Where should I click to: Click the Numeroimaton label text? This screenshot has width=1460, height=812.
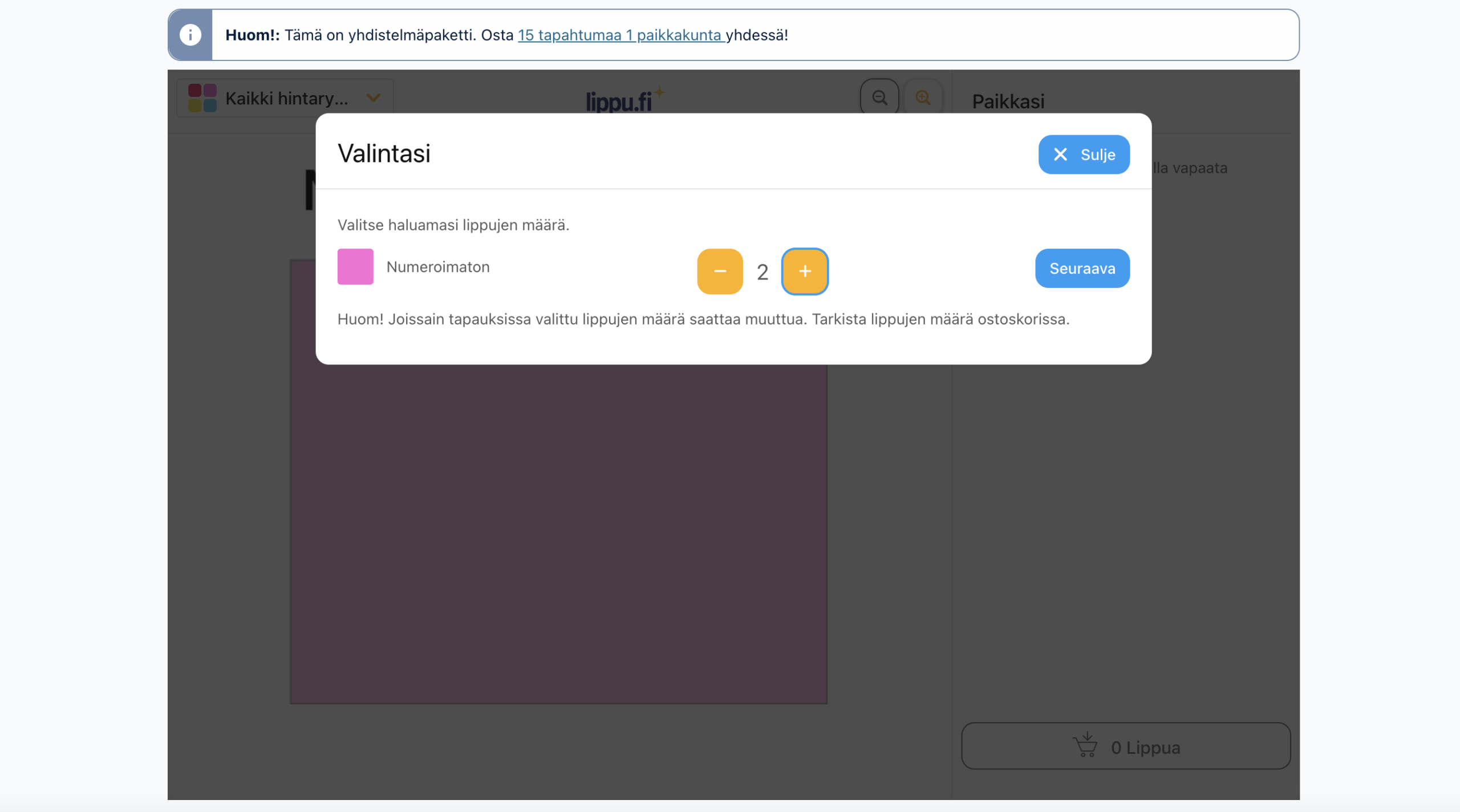coord(437,267)
